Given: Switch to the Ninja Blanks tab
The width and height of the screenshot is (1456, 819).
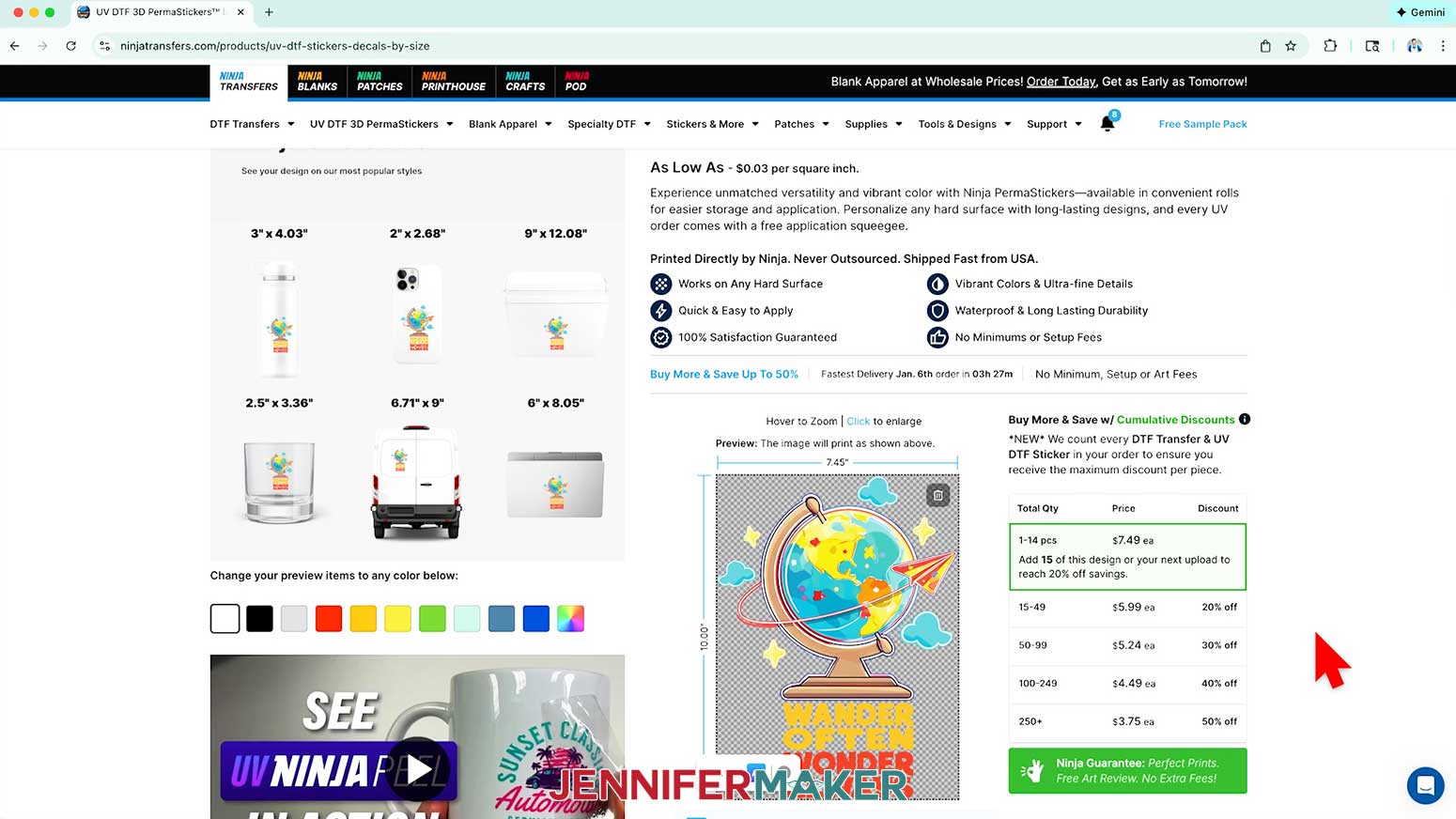Looking at the screenshot, I should click(318, 82).
